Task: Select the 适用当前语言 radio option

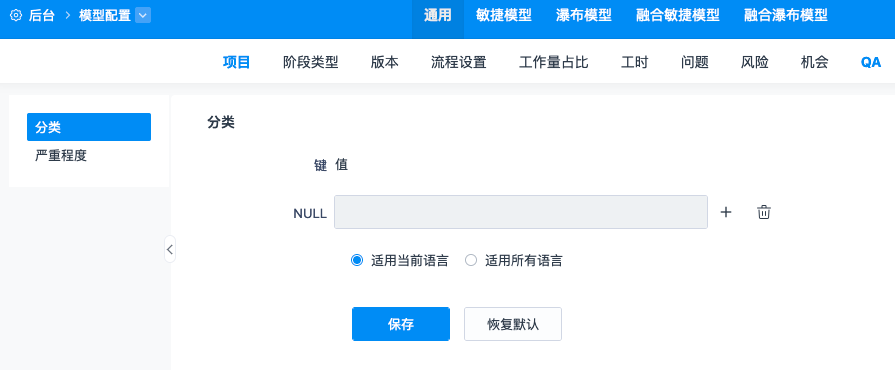Action: click(357, 260)
